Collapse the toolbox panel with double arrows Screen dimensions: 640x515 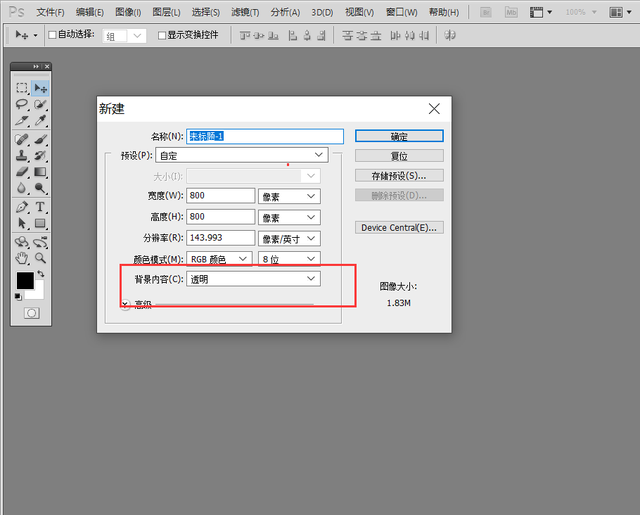click(36, 66)
